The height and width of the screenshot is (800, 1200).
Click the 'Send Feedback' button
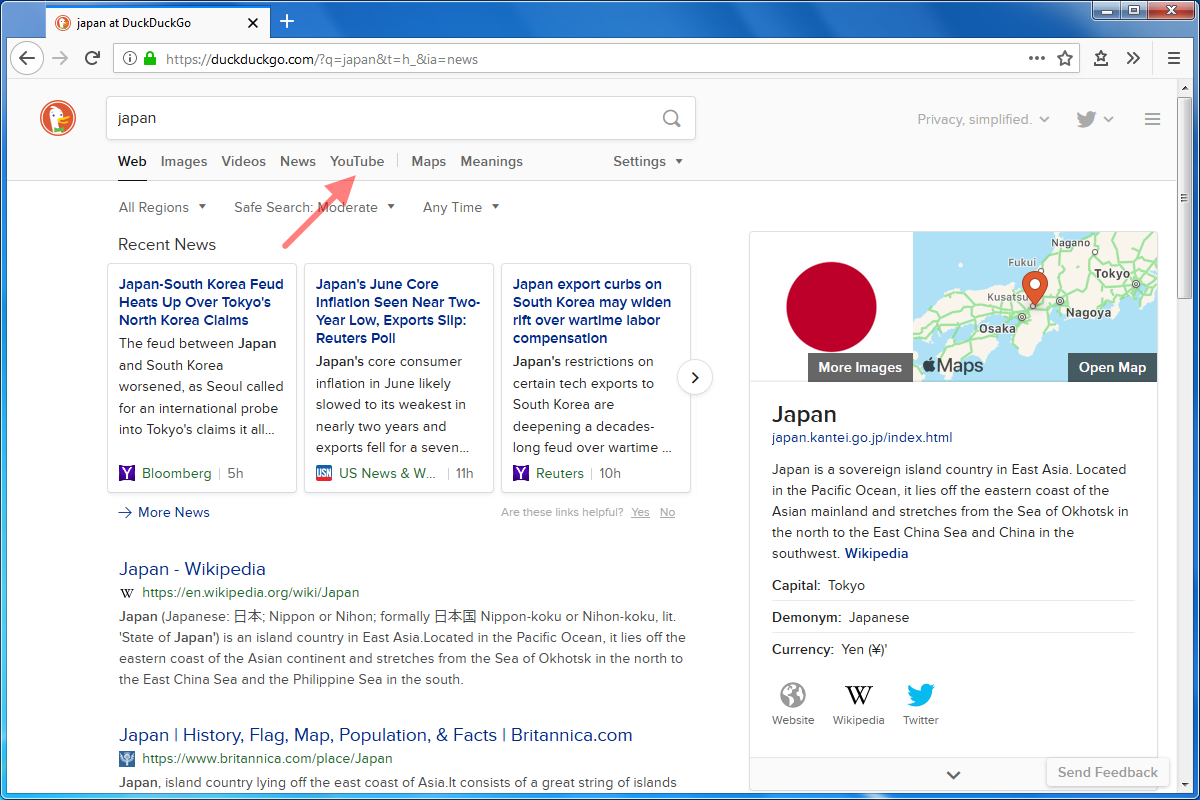[x=1108, y=772]
